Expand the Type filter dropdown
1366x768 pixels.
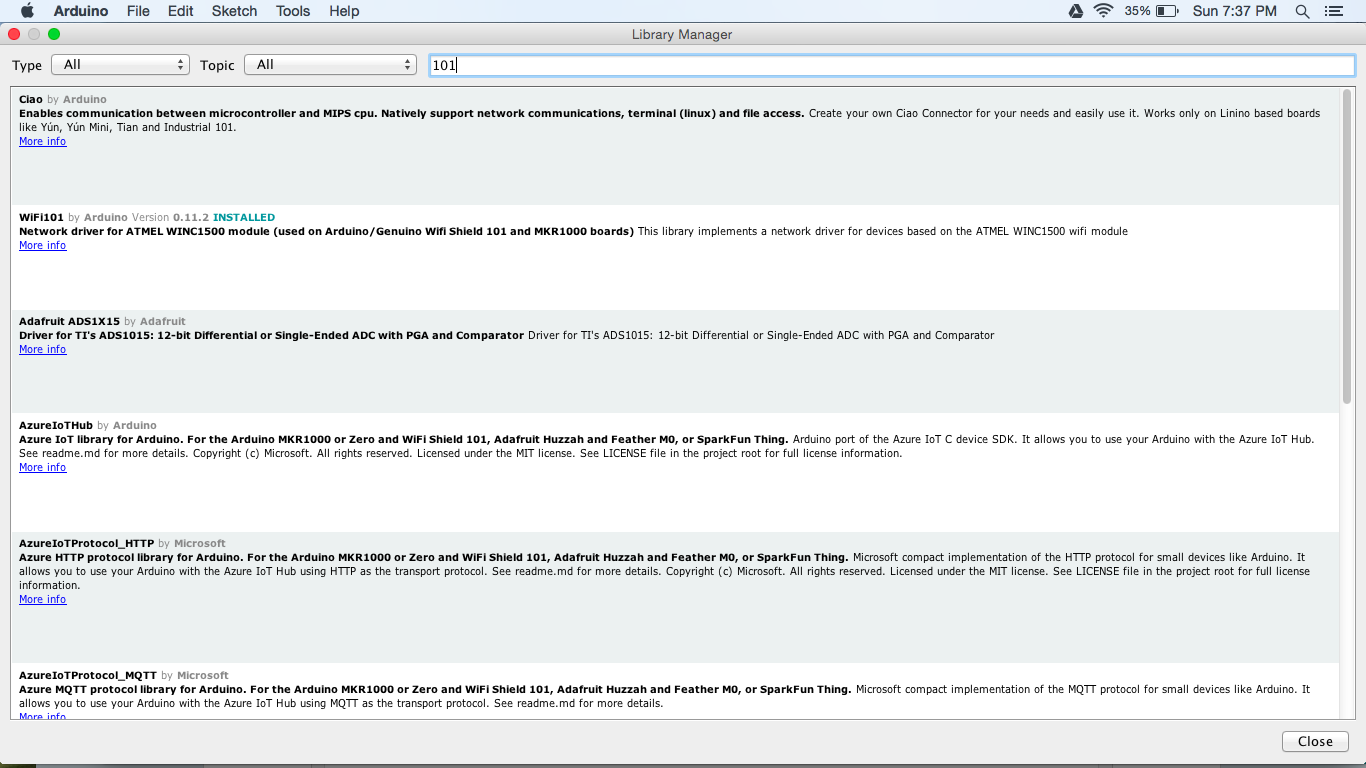click(120, 65)
